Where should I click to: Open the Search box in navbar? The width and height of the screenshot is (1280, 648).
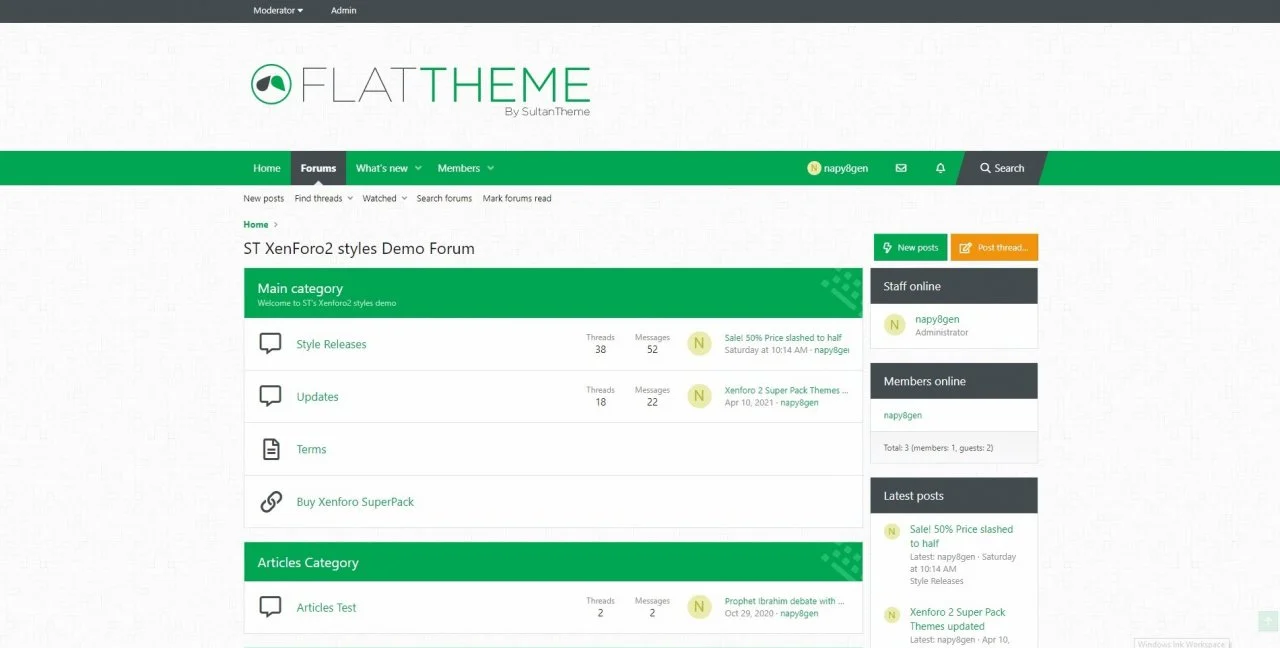pyautogui.click(x=1002, y=168)
